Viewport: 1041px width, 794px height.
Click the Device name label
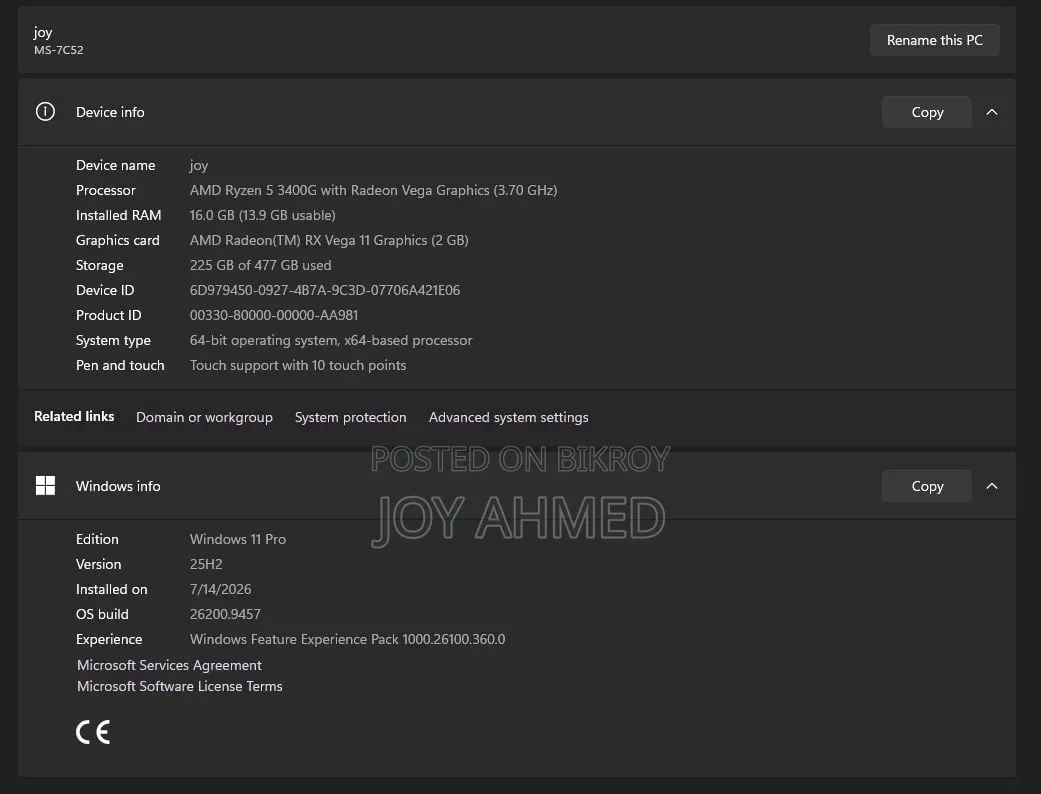116,165
